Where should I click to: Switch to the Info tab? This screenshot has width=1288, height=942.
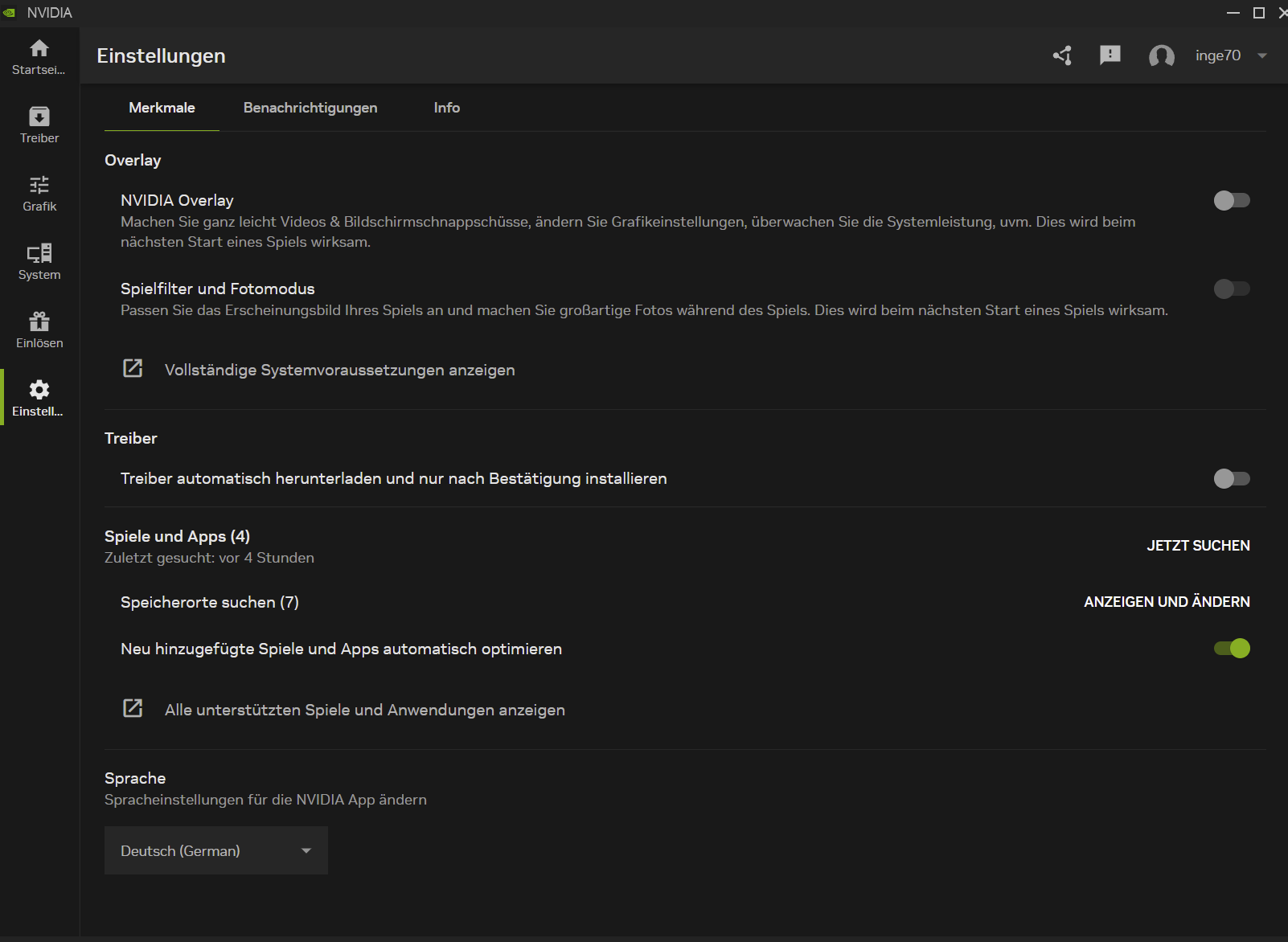(447, 108)
